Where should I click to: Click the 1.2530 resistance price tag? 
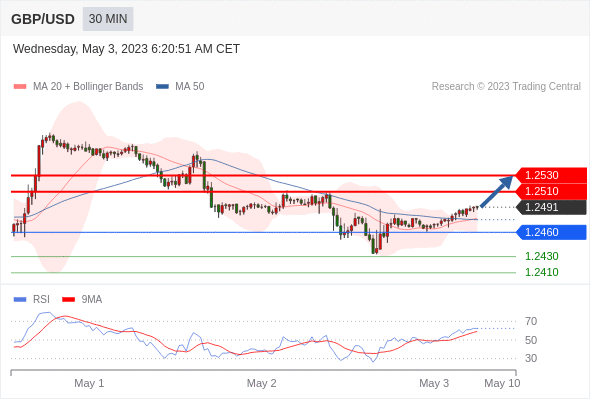point(551,175)
